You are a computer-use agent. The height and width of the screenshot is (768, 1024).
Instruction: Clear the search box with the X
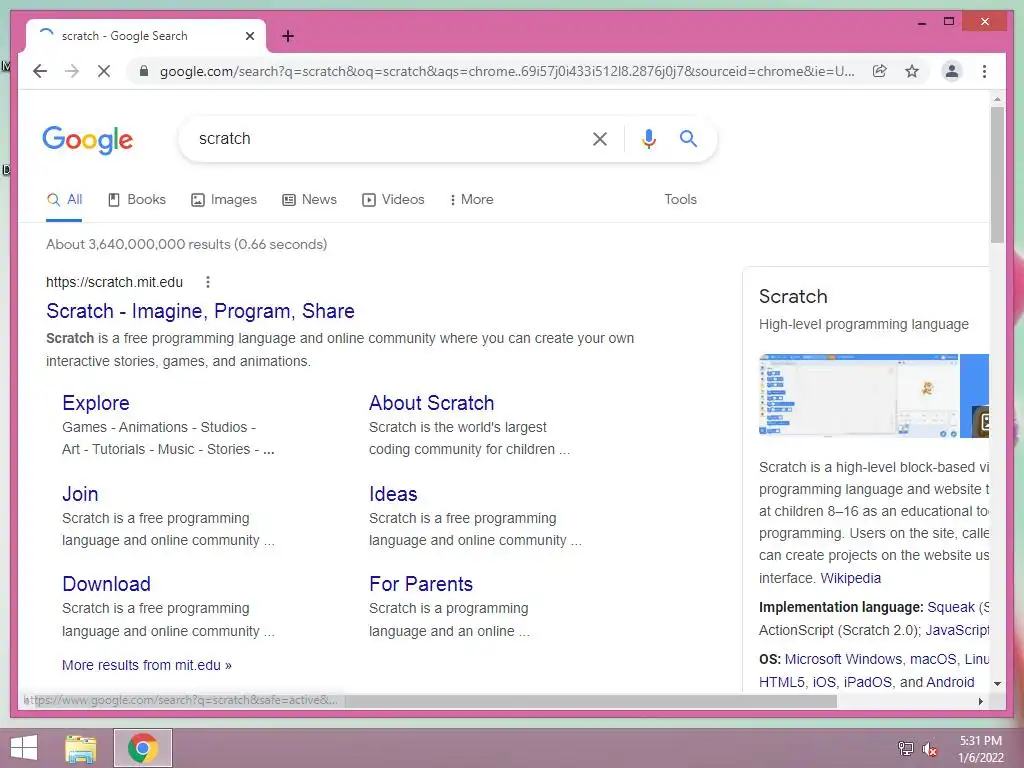click(x=600, y=138)
